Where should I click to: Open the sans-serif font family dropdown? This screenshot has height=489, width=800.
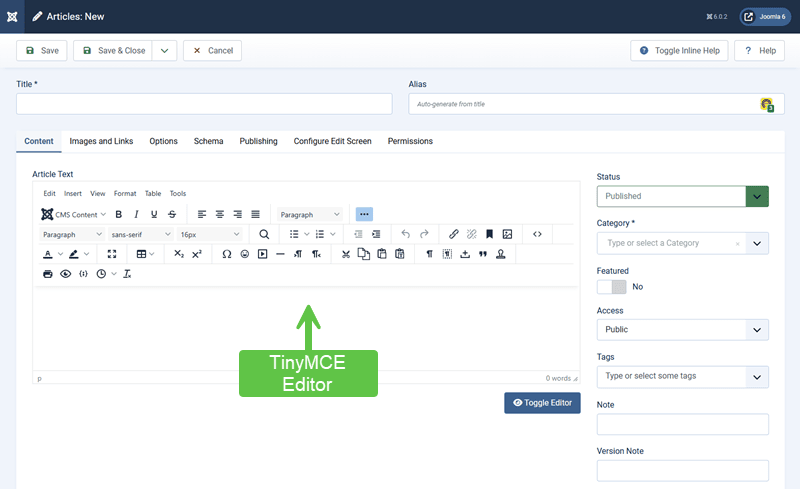click(141, 234)
